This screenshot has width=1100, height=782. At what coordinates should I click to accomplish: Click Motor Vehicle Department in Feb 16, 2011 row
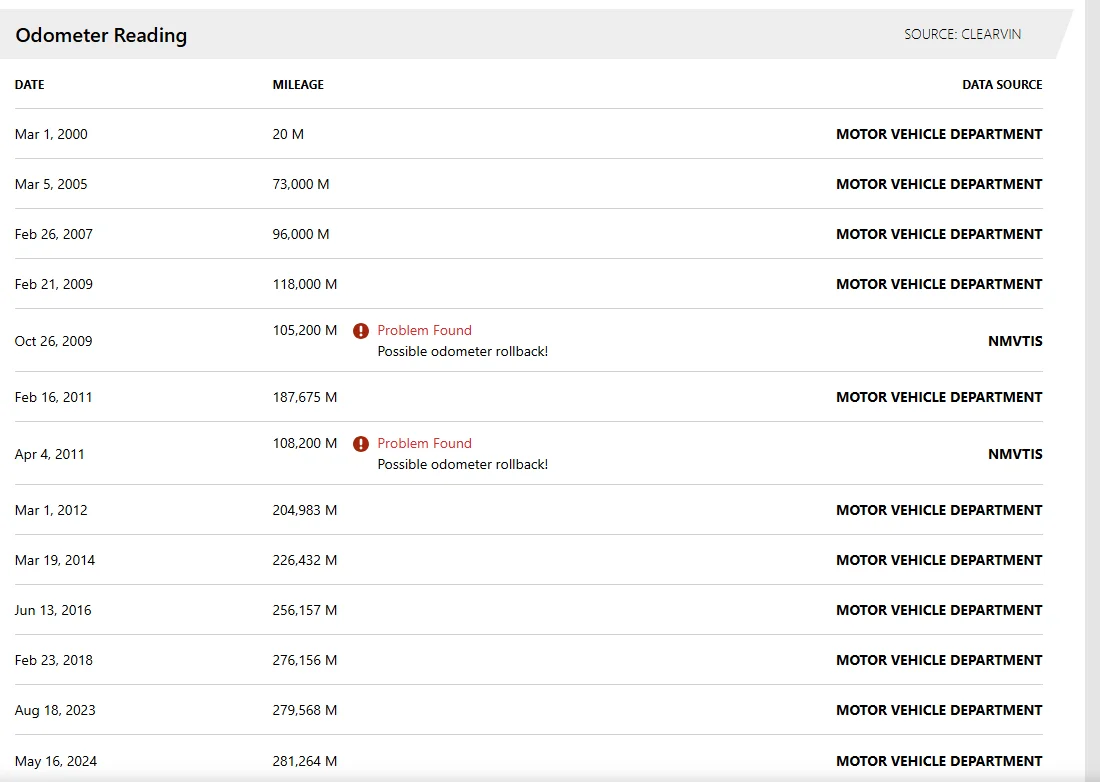(x=939, y=397)
